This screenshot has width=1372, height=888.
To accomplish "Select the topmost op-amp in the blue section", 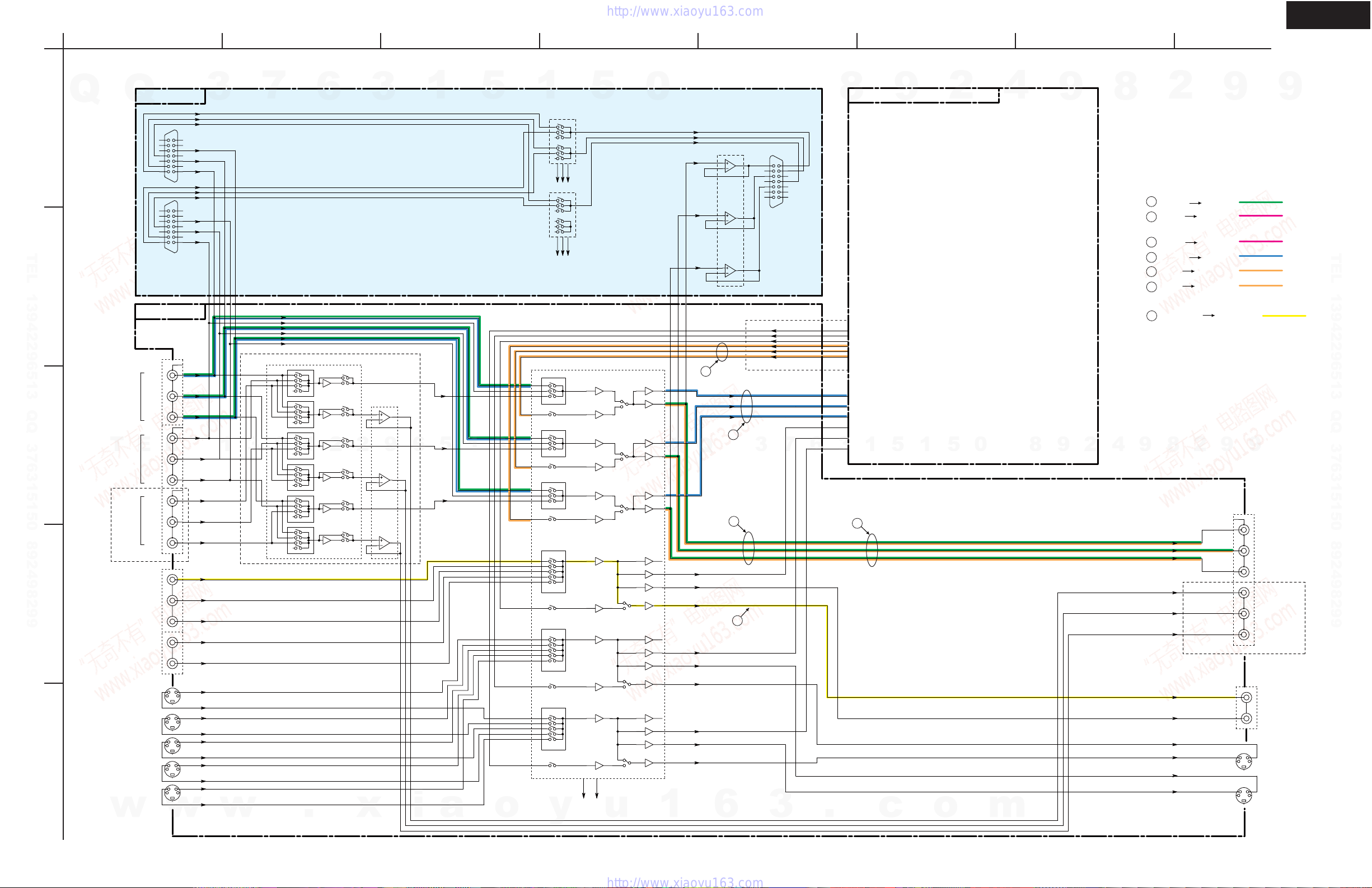I will [x=730, y=166].
